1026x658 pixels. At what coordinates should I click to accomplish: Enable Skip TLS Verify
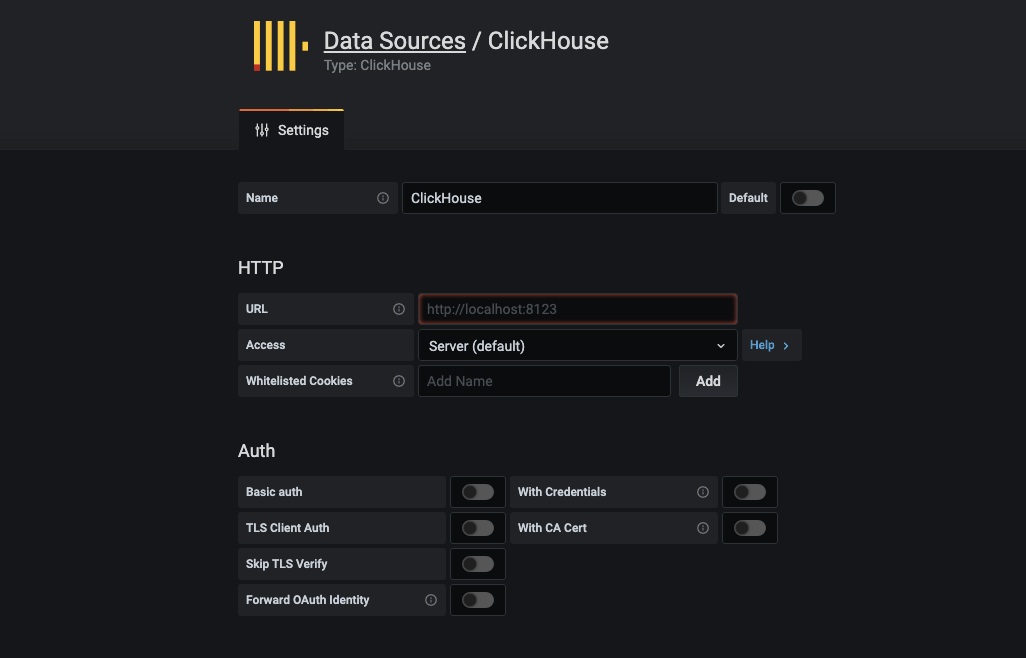[477, 563]
